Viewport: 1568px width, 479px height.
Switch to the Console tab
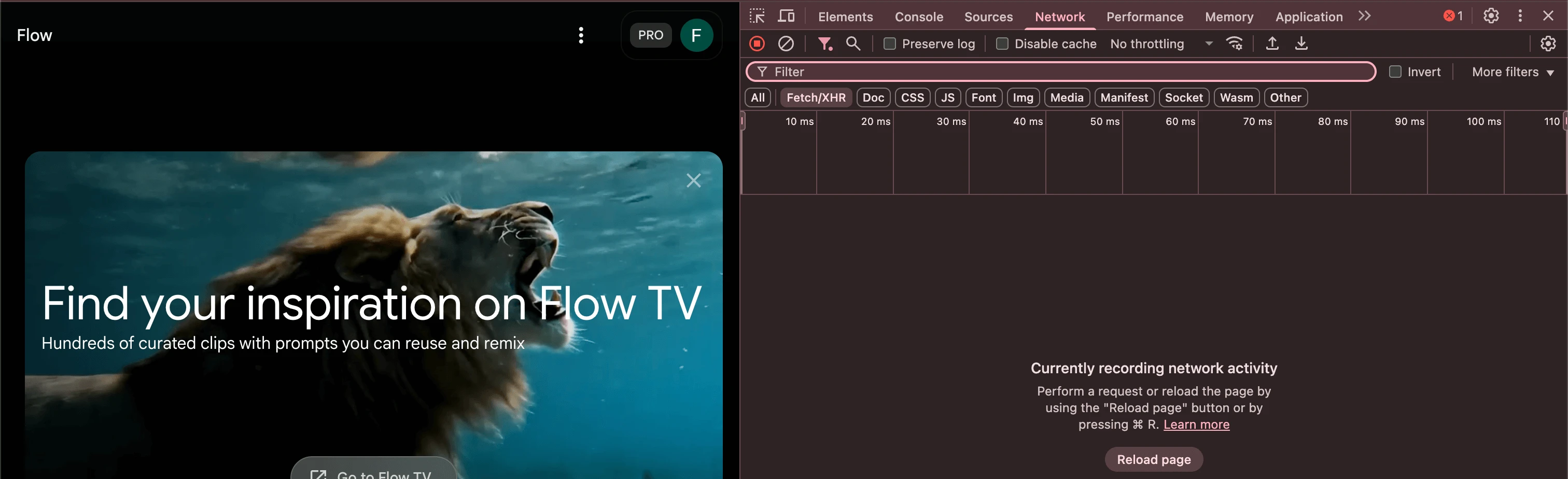click(x=918, y=17)
